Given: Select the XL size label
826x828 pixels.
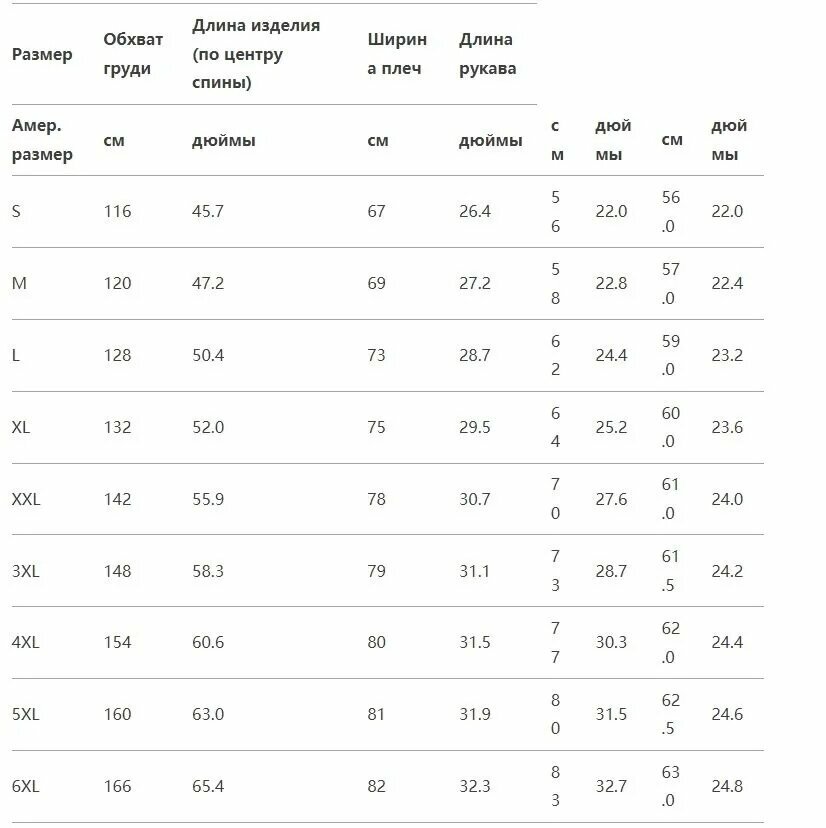Looking at the screenshot, I should tap(21, 427).
